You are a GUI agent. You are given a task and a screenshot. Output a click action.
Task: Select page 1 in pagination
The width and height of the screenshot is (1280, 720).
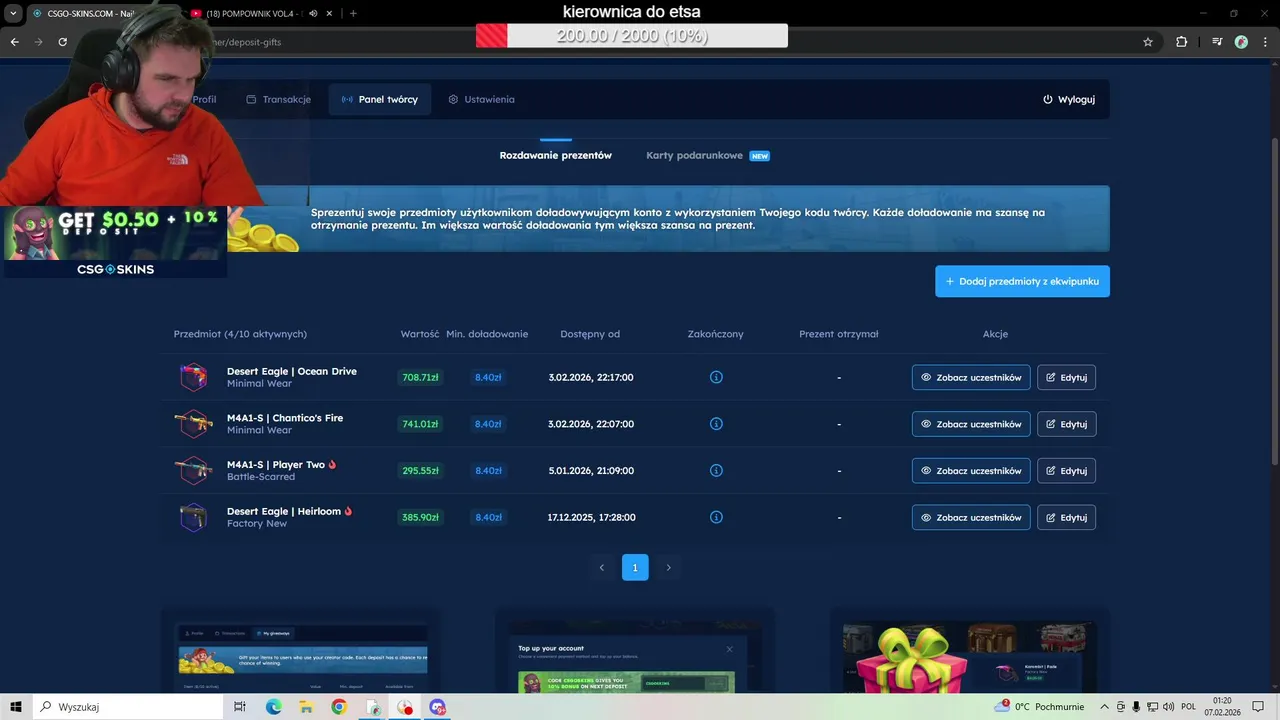[635, 567]
